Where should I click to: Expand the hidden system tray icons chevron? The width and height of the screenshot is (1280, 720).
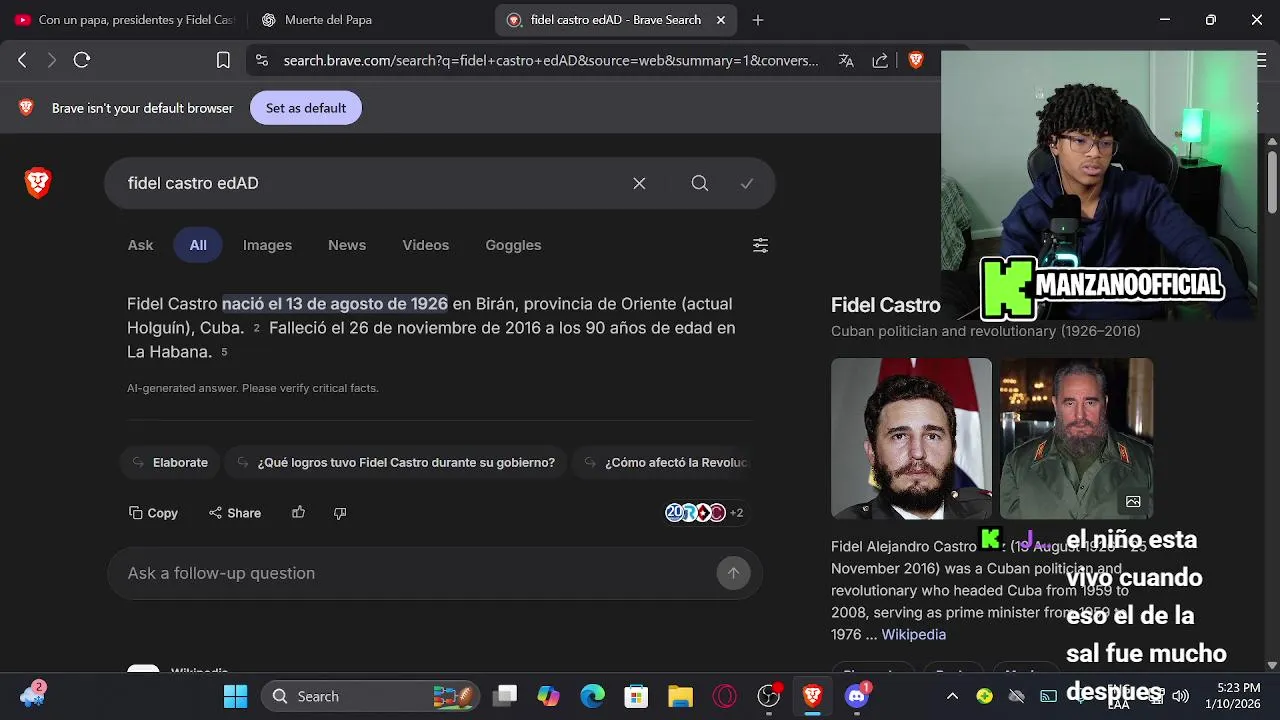952,696
